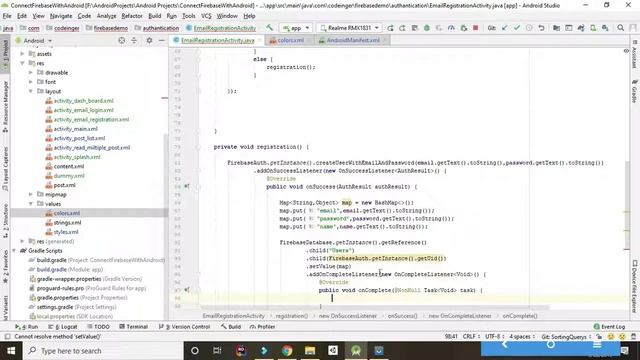Expand the mipmap folder
This screenshot has width=640, height=360.
(31, 194)
